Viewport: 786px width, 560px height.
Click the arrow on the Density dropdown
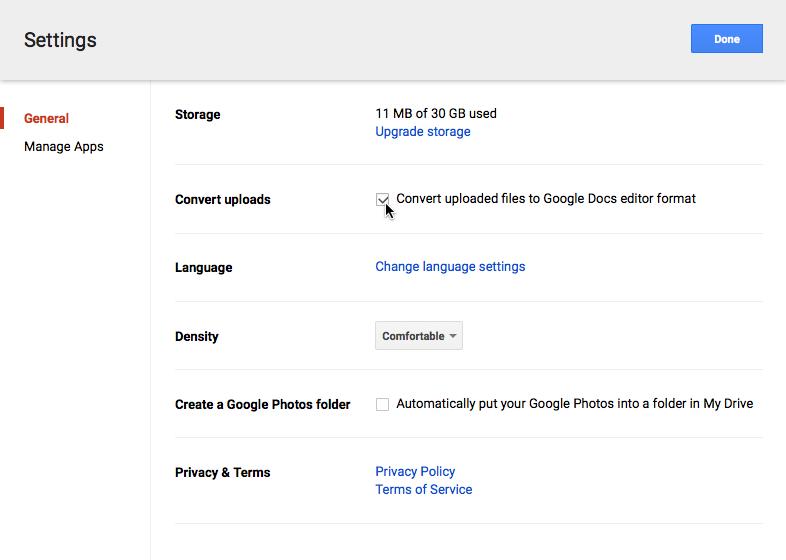point(453,336)
